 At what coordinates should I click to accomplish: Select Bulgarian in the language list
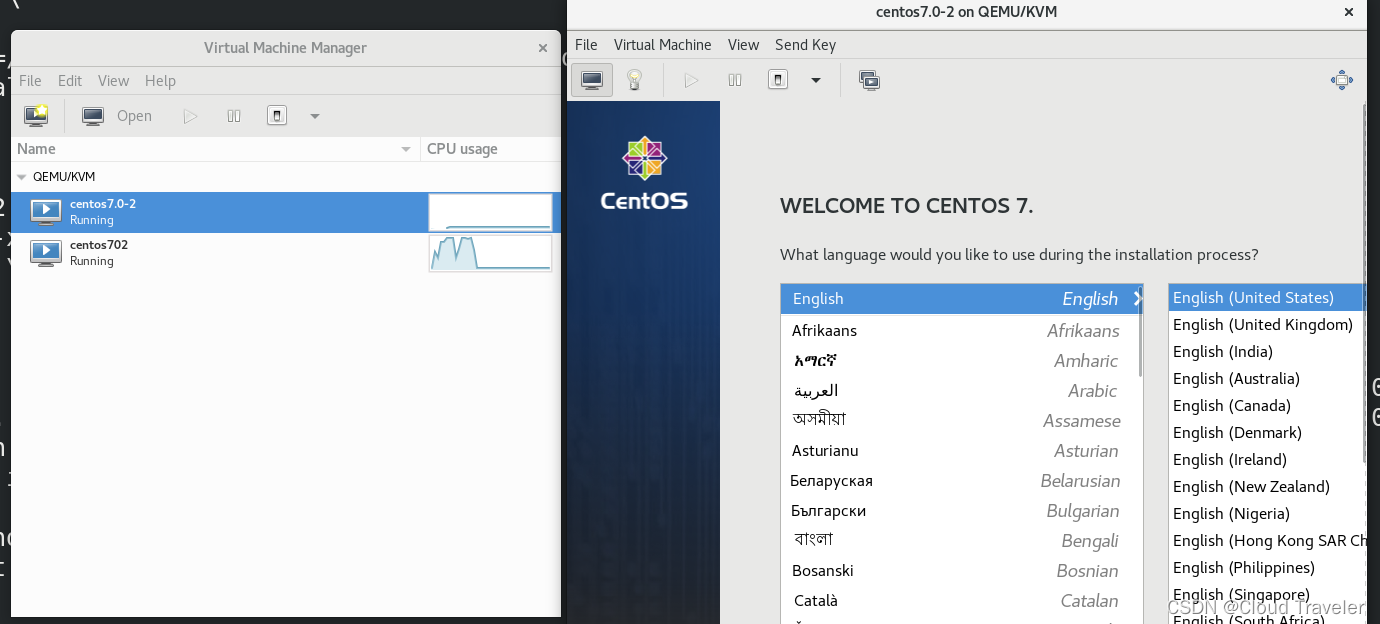pos(961,511)
